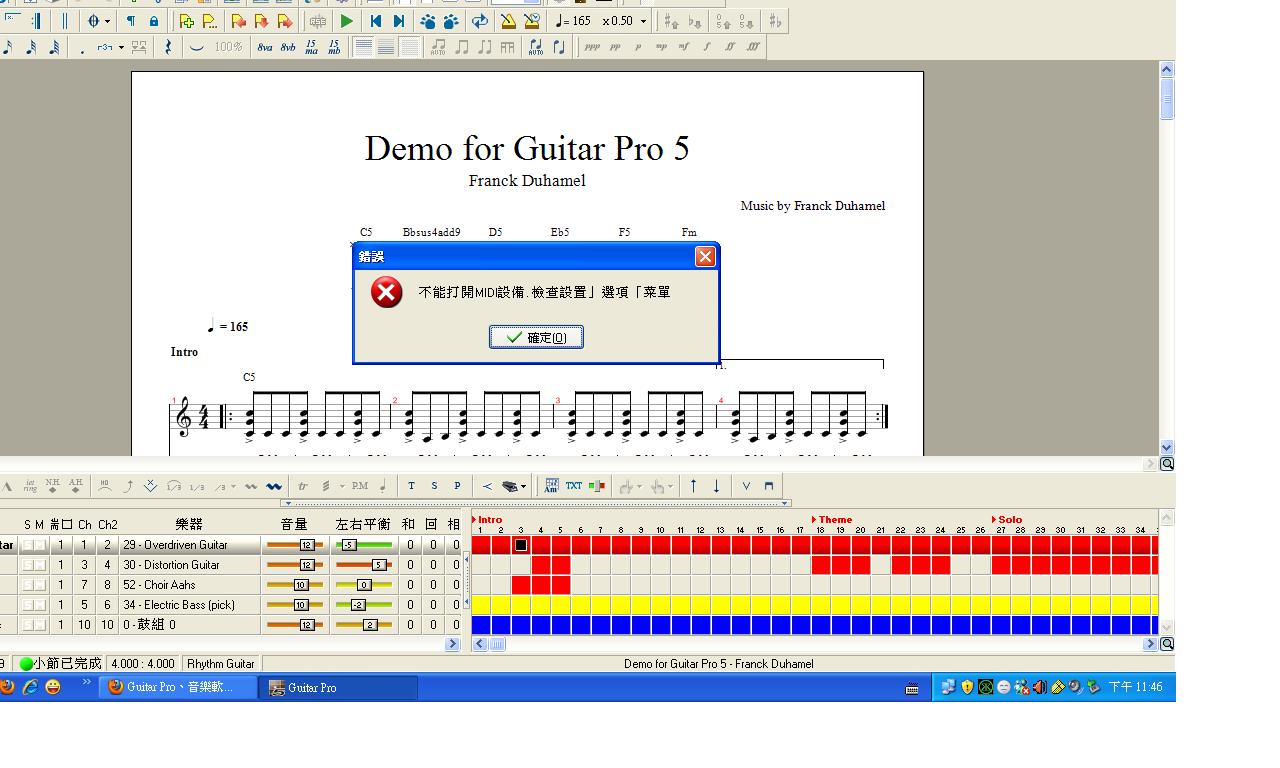
Task: Open the tuplet dropdown arrow
Action: [x=121, y=47]
